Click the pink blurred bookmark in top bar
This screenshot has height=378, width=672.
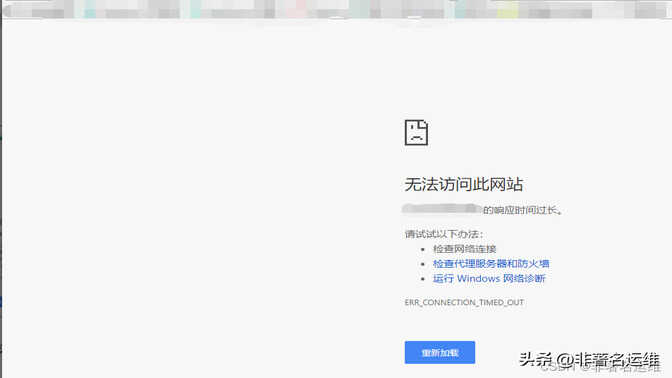tap(299, 9)
